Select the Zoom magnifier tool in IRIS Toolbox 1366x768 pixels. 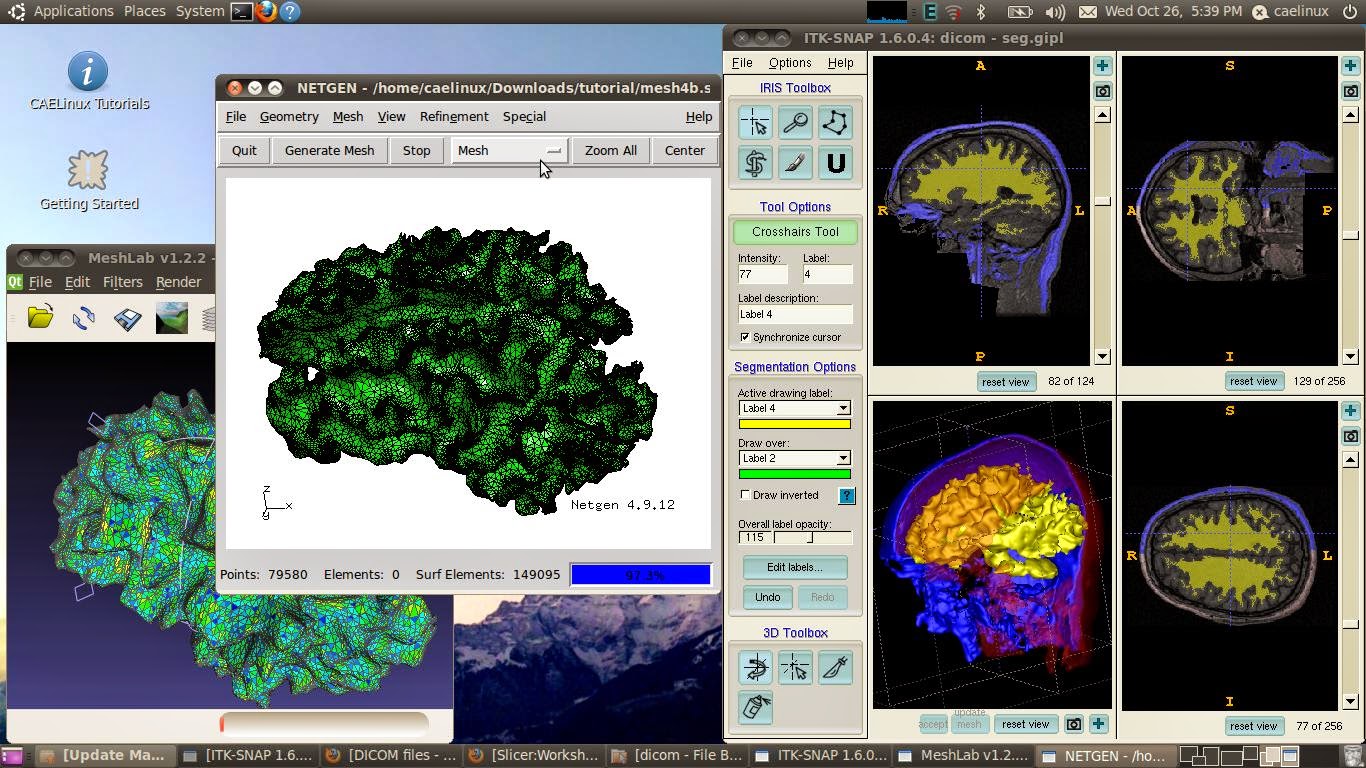pos(795,123)
